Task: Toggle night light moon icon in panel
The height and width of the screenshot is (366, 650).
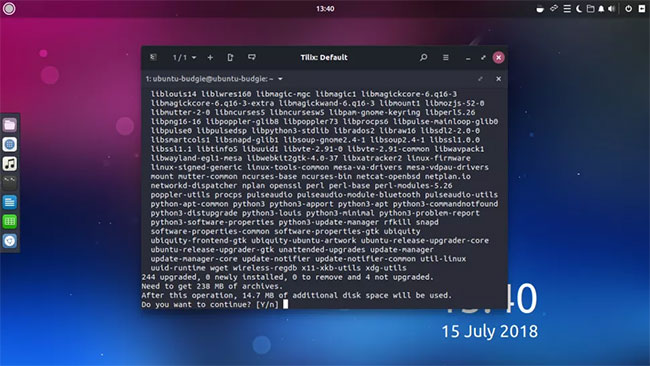Action: pos(579,9)
